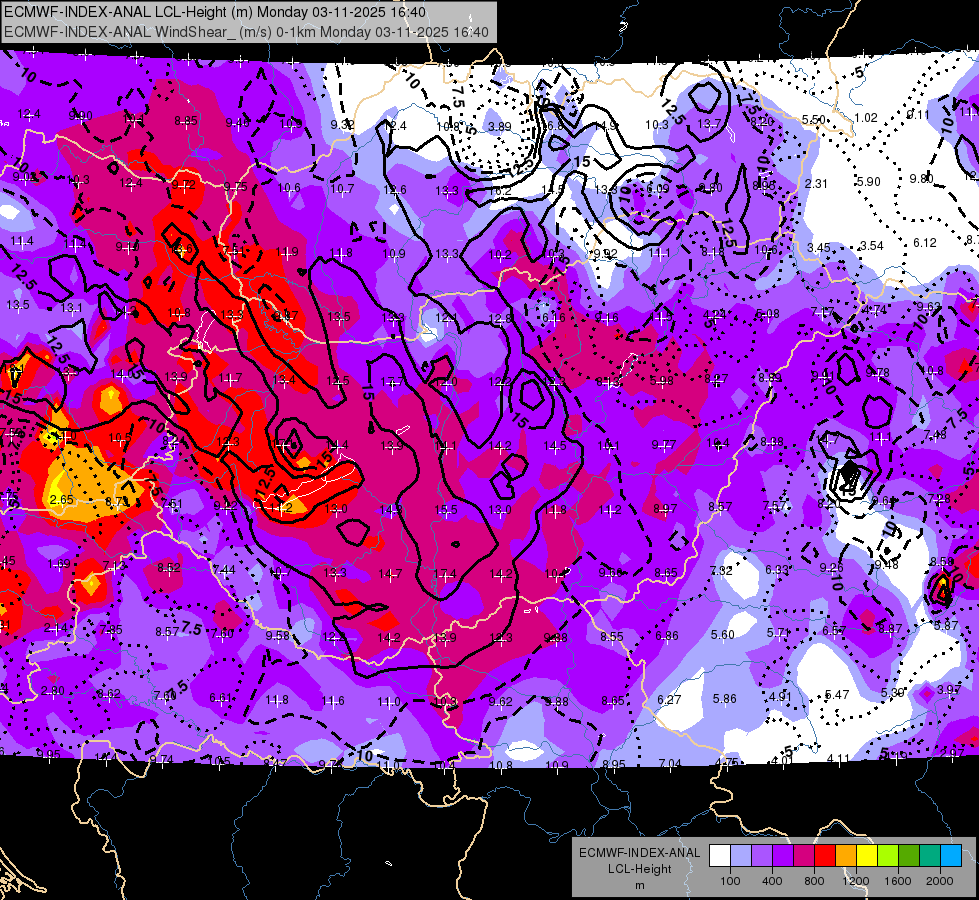Click the map value 7.32
Image resolution: width=979 pixels, height=900 pixels.
point(721,571)
